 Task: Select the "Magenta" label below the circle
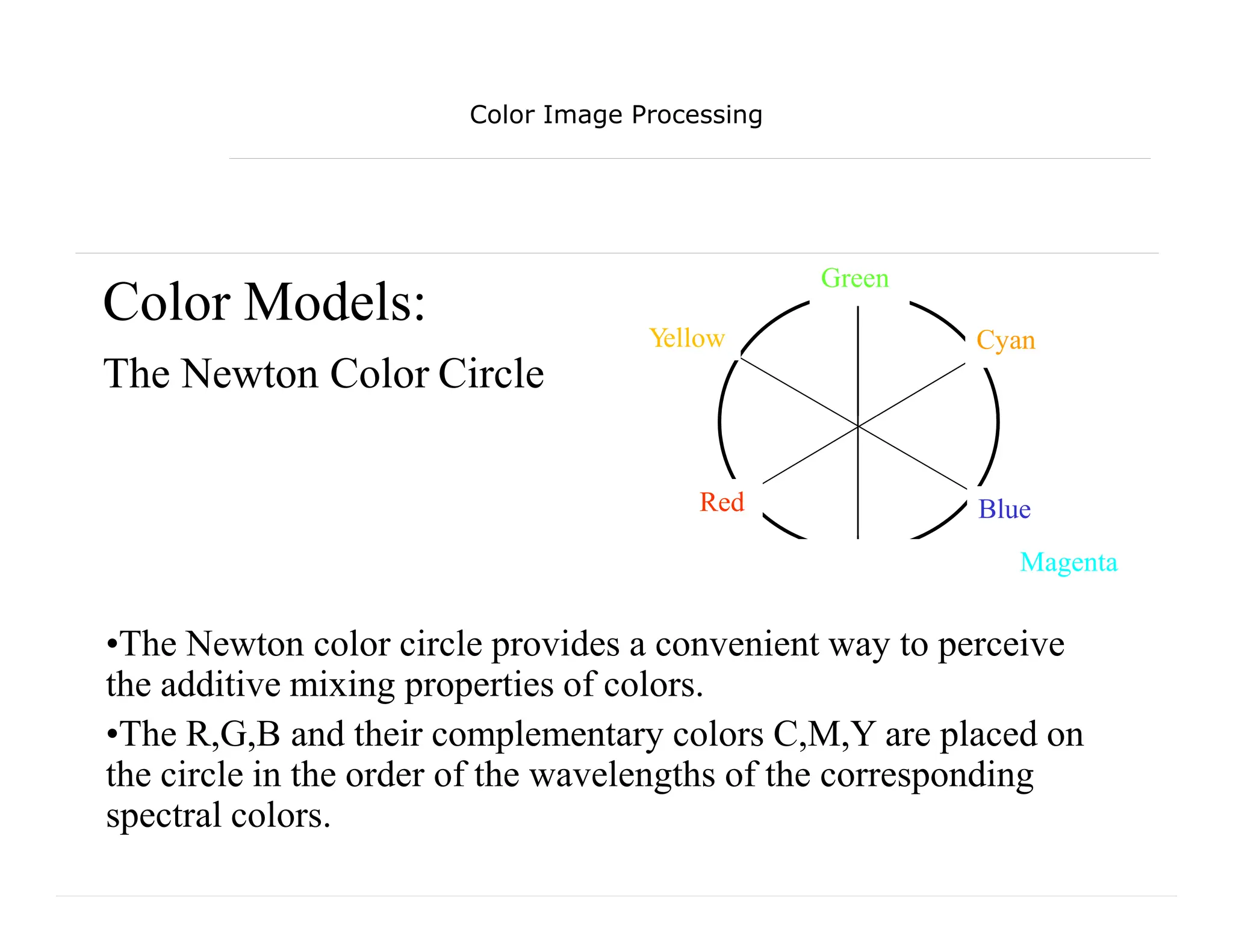[x=1069, y=562]
